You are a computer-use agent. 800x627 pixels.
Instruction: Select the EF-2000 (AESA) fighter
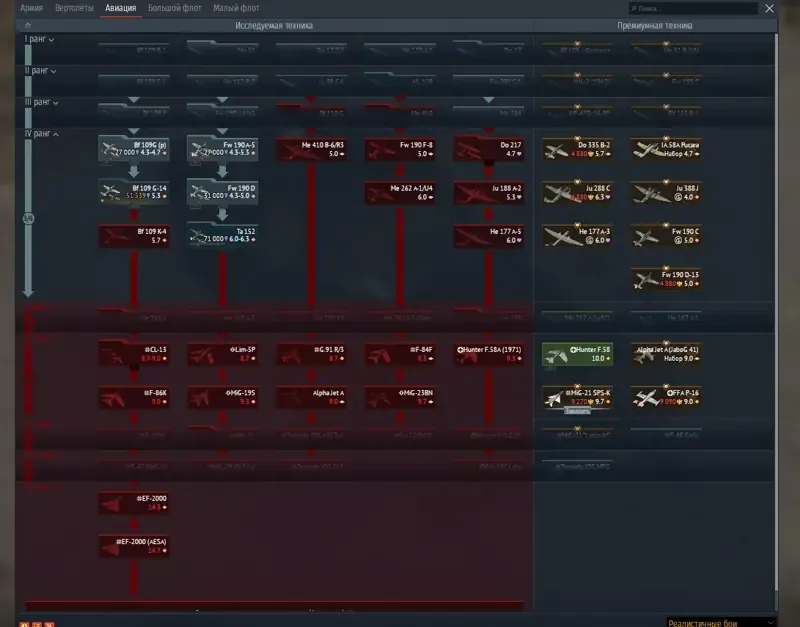click(134, 546)
